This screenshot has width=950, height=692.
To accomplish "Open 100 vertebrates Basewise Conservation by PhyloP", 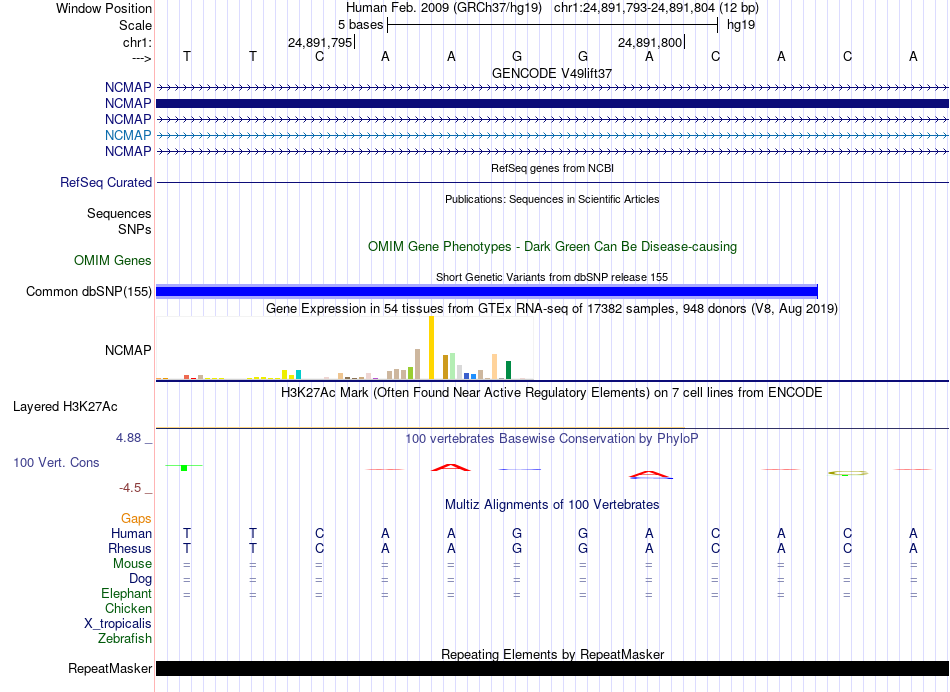I will click(x=552, y=439).
